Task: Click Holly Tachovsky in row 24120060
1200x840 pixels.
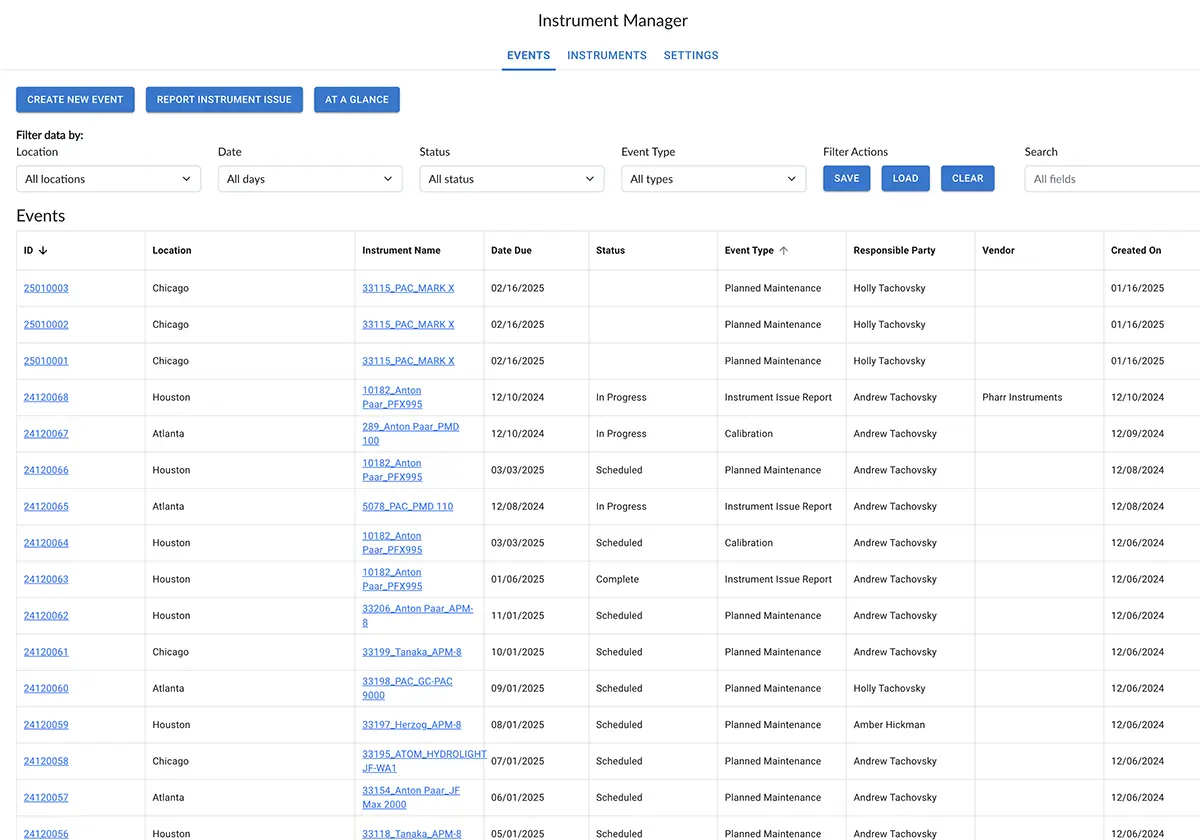Action: pos(889,689)
